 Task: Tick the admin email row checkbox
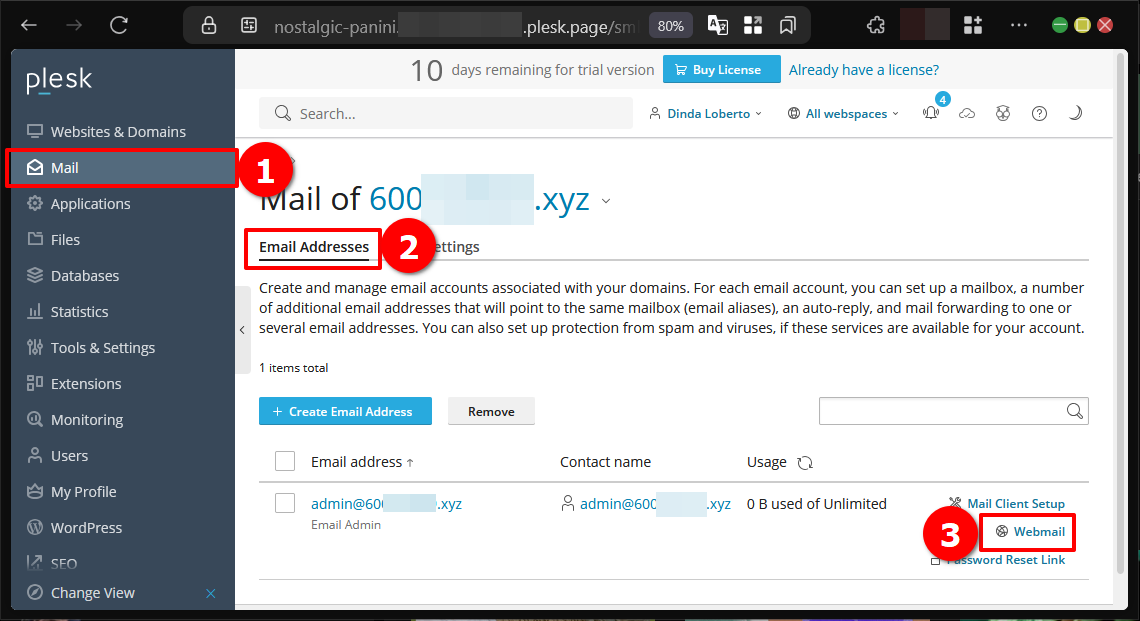tap(285, 503)
